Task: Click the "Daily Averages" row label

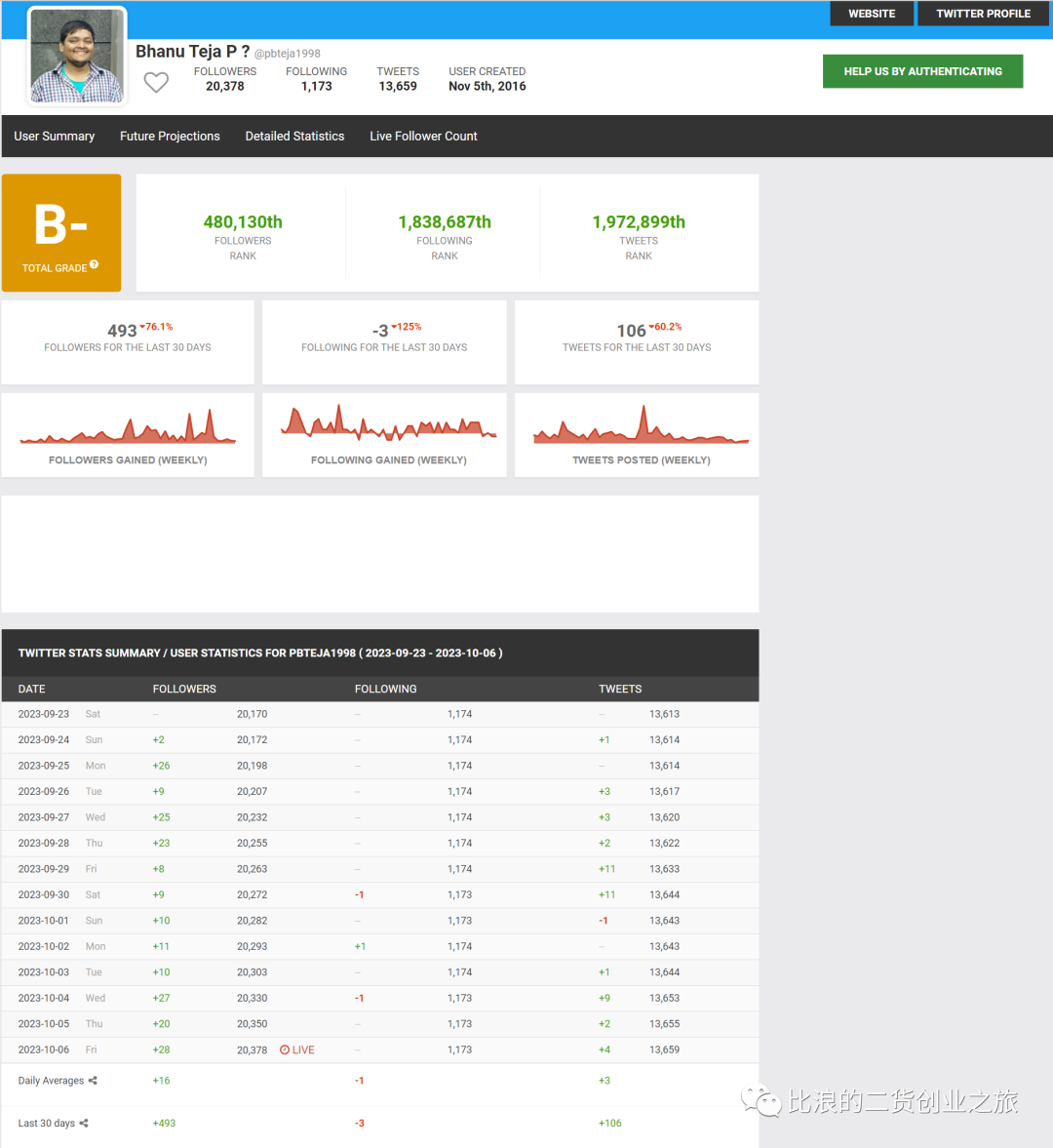Action: (x=52, y=1081)
